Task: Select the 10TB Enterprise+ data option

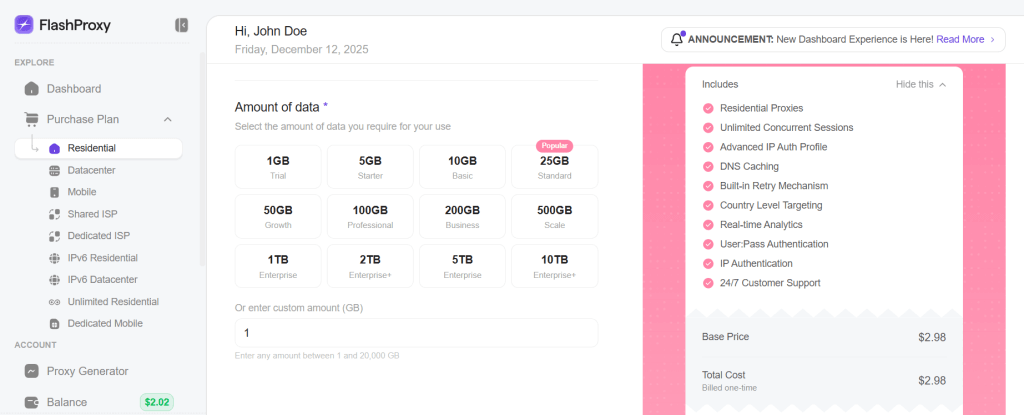Action: click(554, 266)
